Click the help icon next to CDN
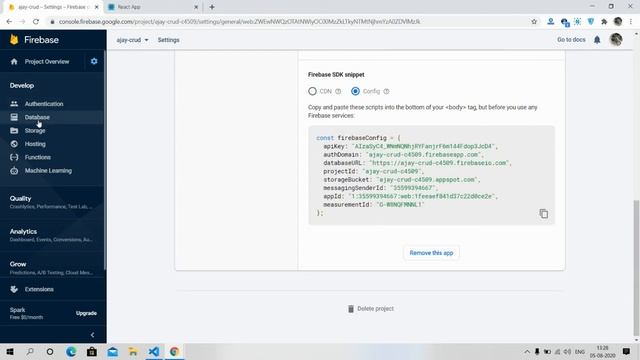Image resolution: width=640 pixels, height=360 pixels. pos(338,91)
